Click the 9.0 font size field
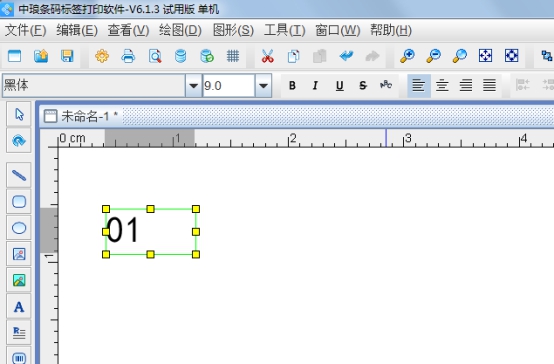 click(x=229, y=86)
